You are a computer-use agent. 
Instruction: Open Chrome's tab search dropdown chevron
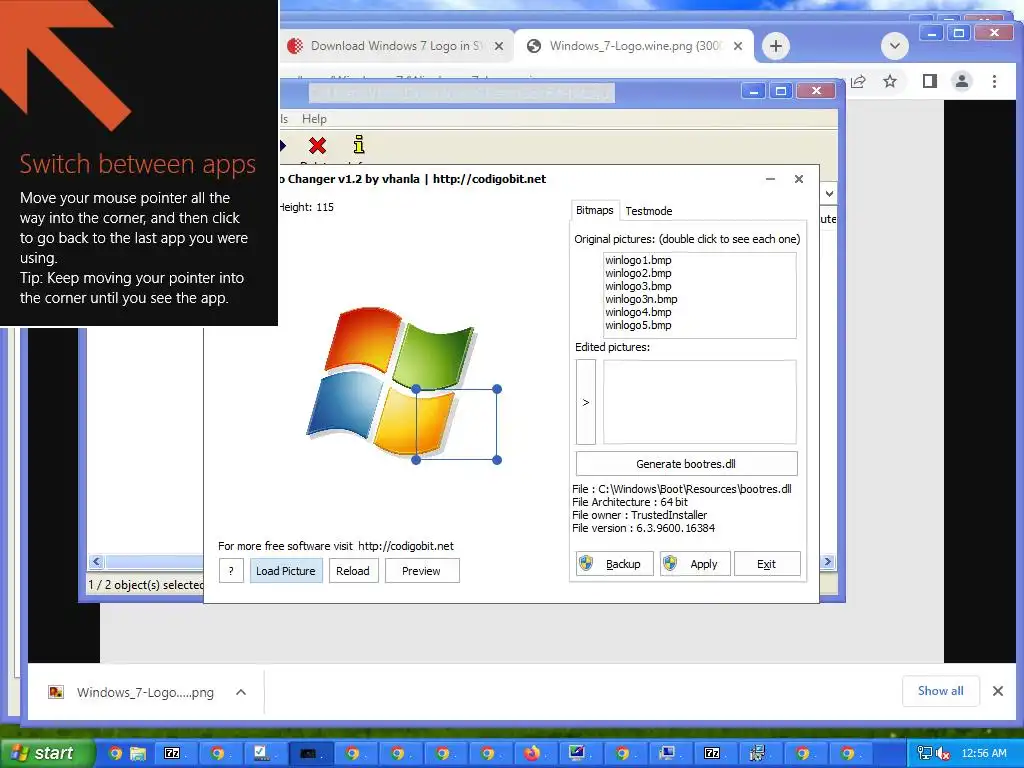(x=895, y=46)
